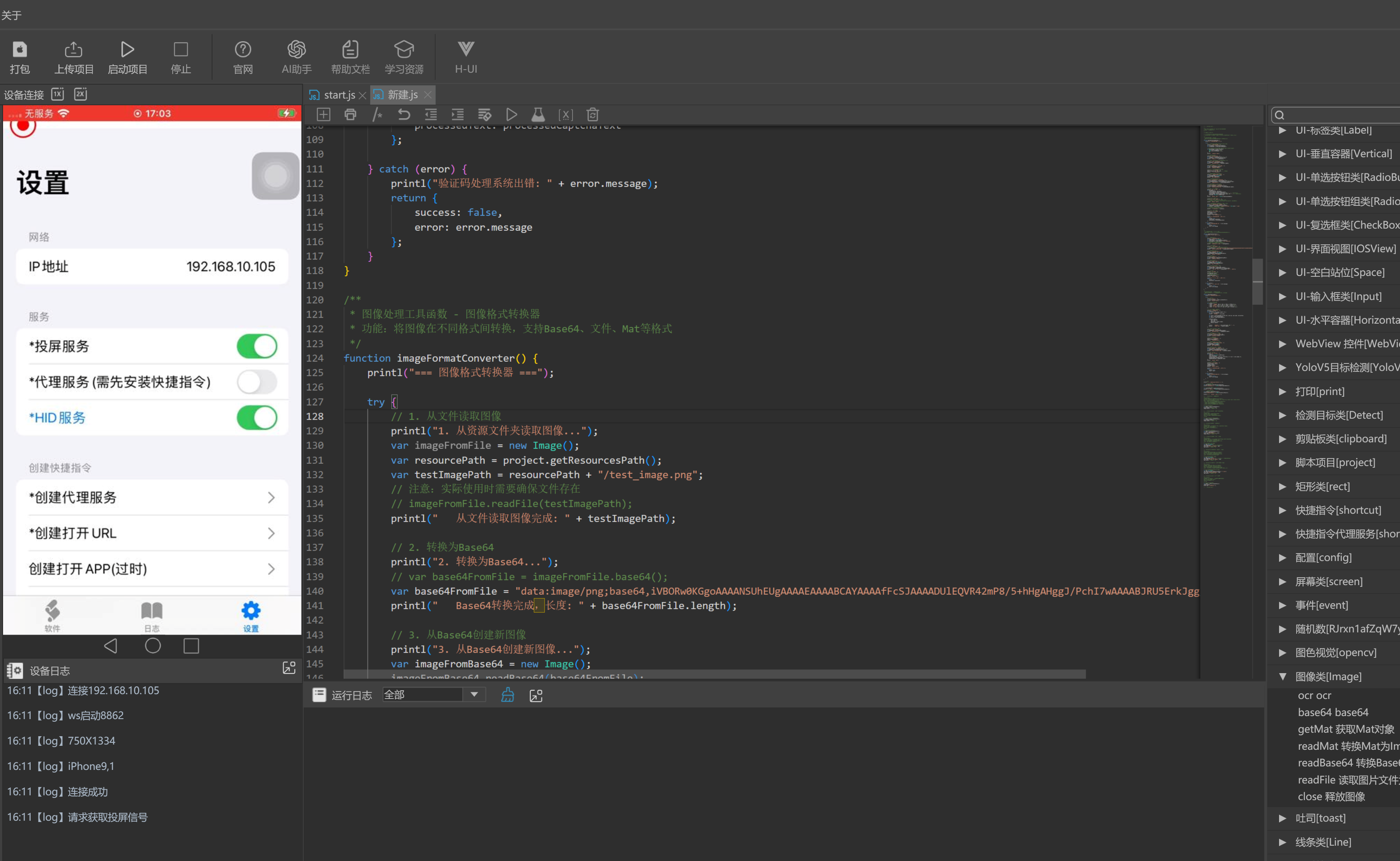This screenshot has width=1400, height=861.
Task: Disable the 投屏服务 switch
Action: click(x=257, y=346)
